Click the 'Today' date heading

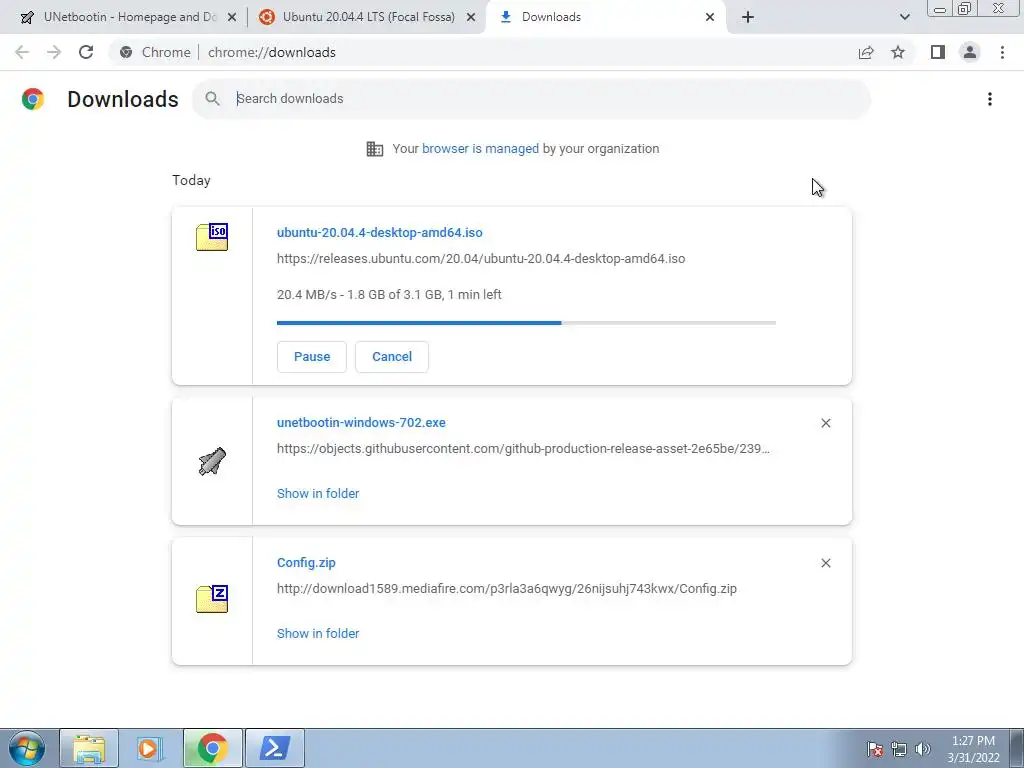tap(191, 180)
